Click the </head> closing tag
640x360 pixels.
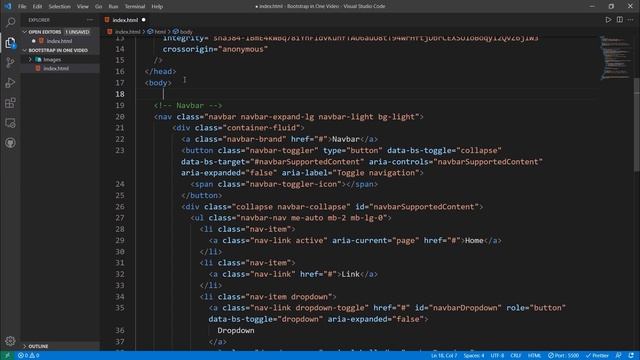click(x=160, y=71)
